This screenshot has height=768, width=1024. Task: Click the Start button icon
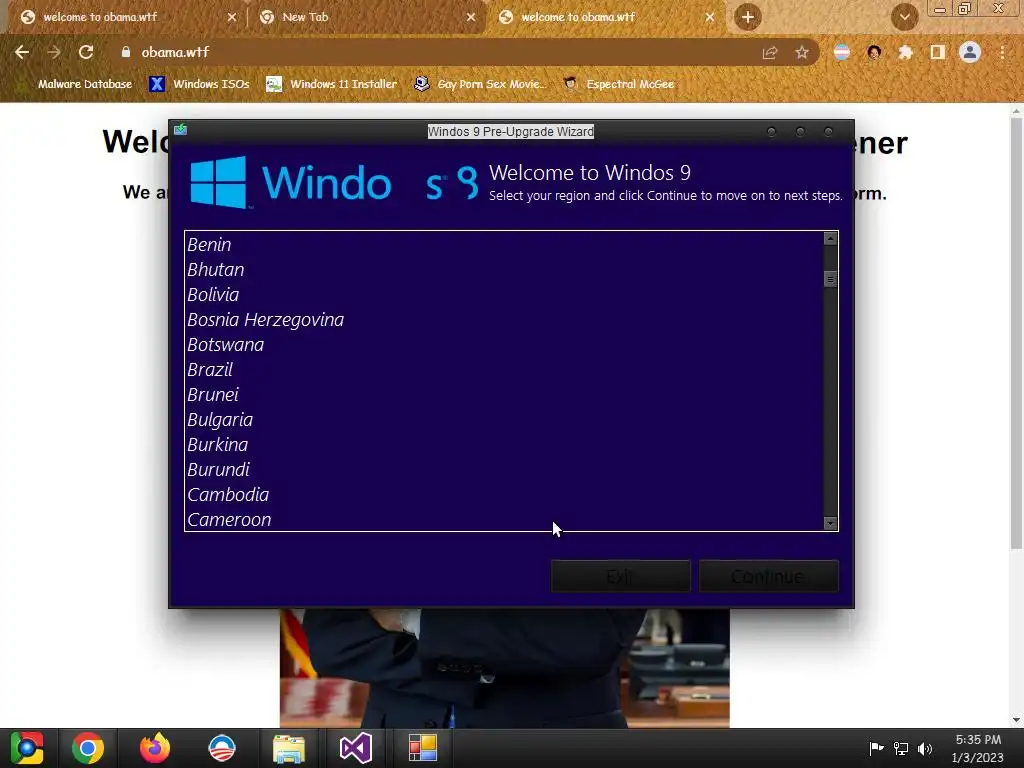click(27, 748)
